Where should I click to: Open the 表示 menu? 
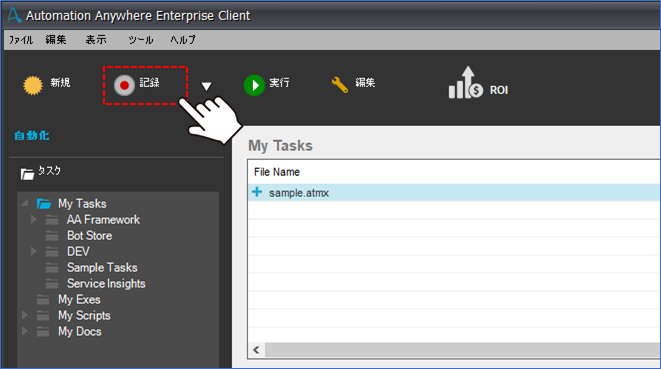point(96,40)
